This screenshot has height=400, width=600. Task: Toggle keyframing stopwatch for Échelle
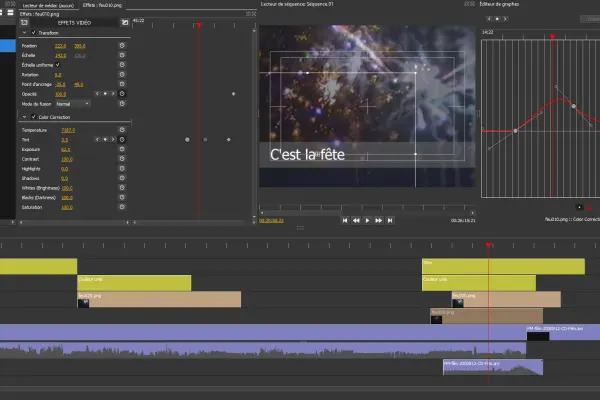[122, 55]
